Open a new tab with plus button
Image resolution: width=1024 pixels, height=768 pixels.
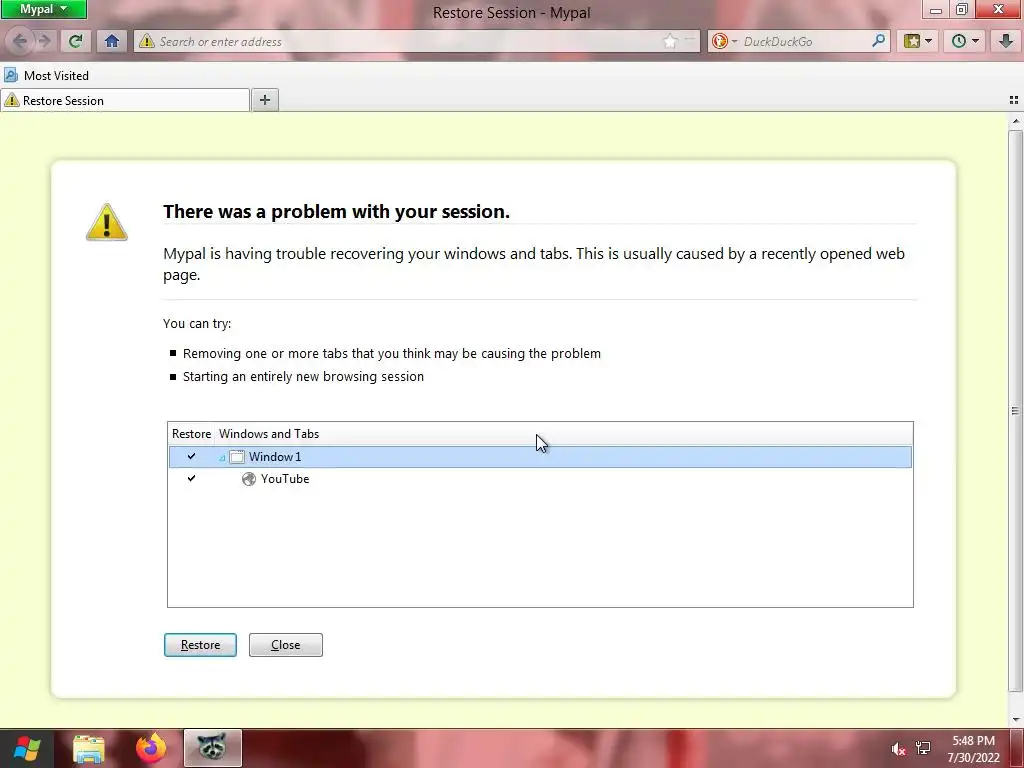264,100
